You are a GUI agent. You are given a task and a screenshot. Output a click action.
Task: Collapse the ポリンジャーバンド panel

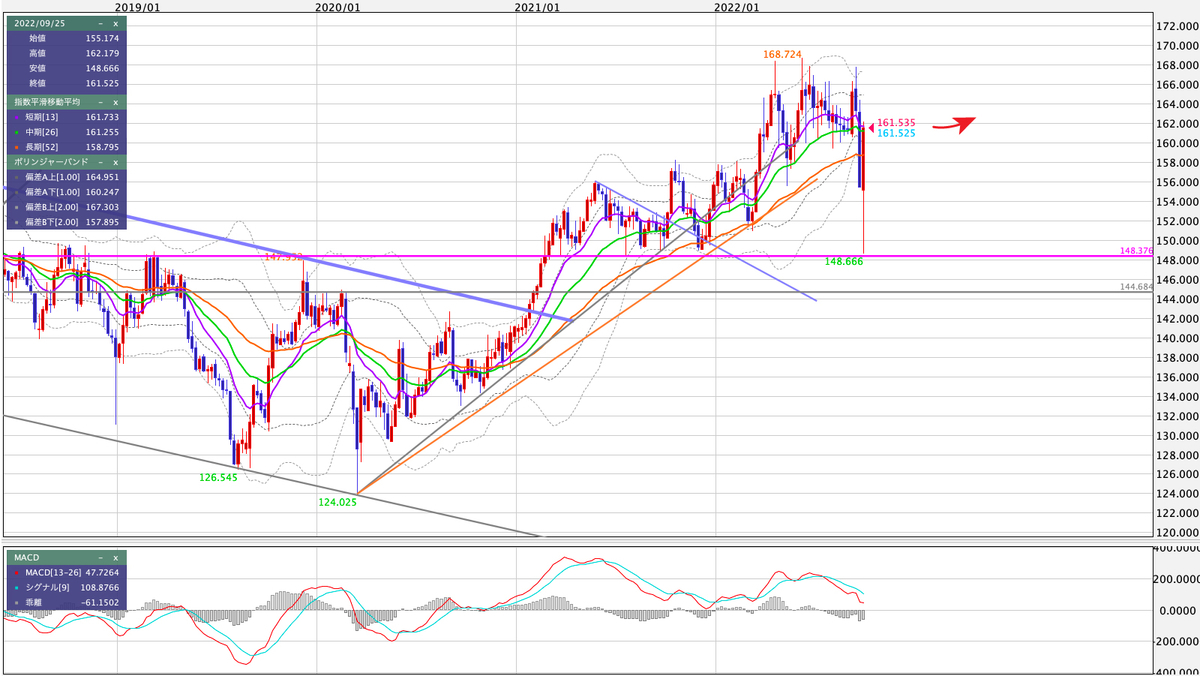tap(101, 161)
